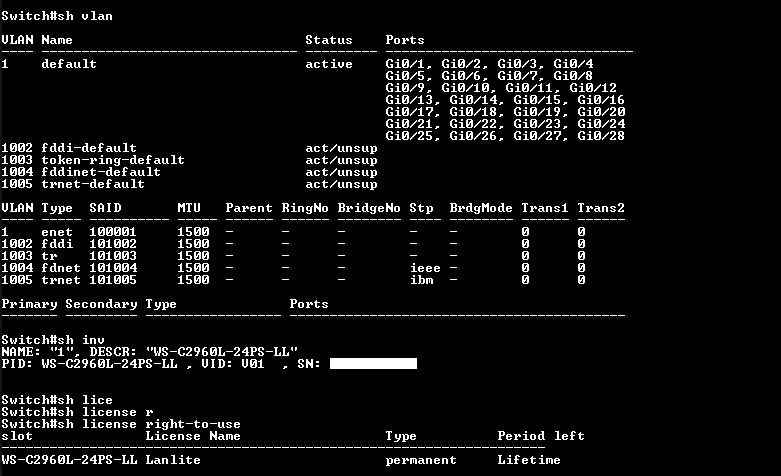Click the 'Stp' column header

[x=421, y=208]
